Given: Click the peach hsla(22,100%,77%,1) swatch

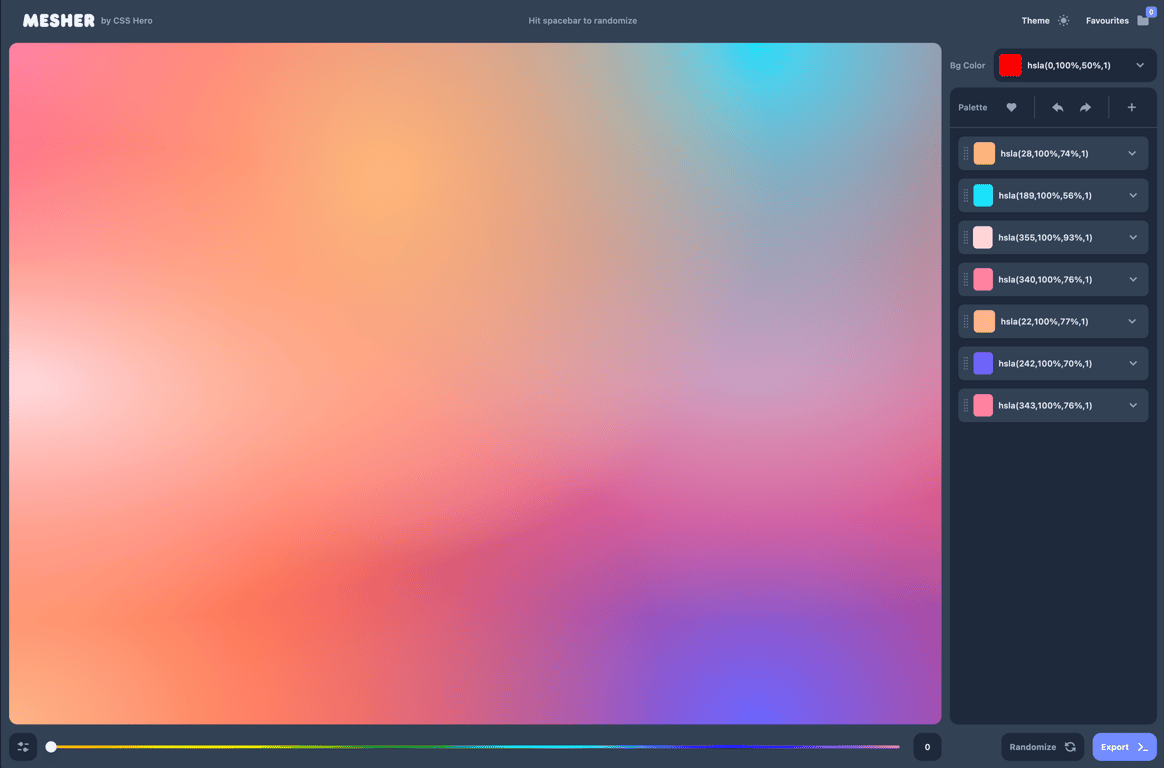Looking at the screenshot, I should pos(984,321).
